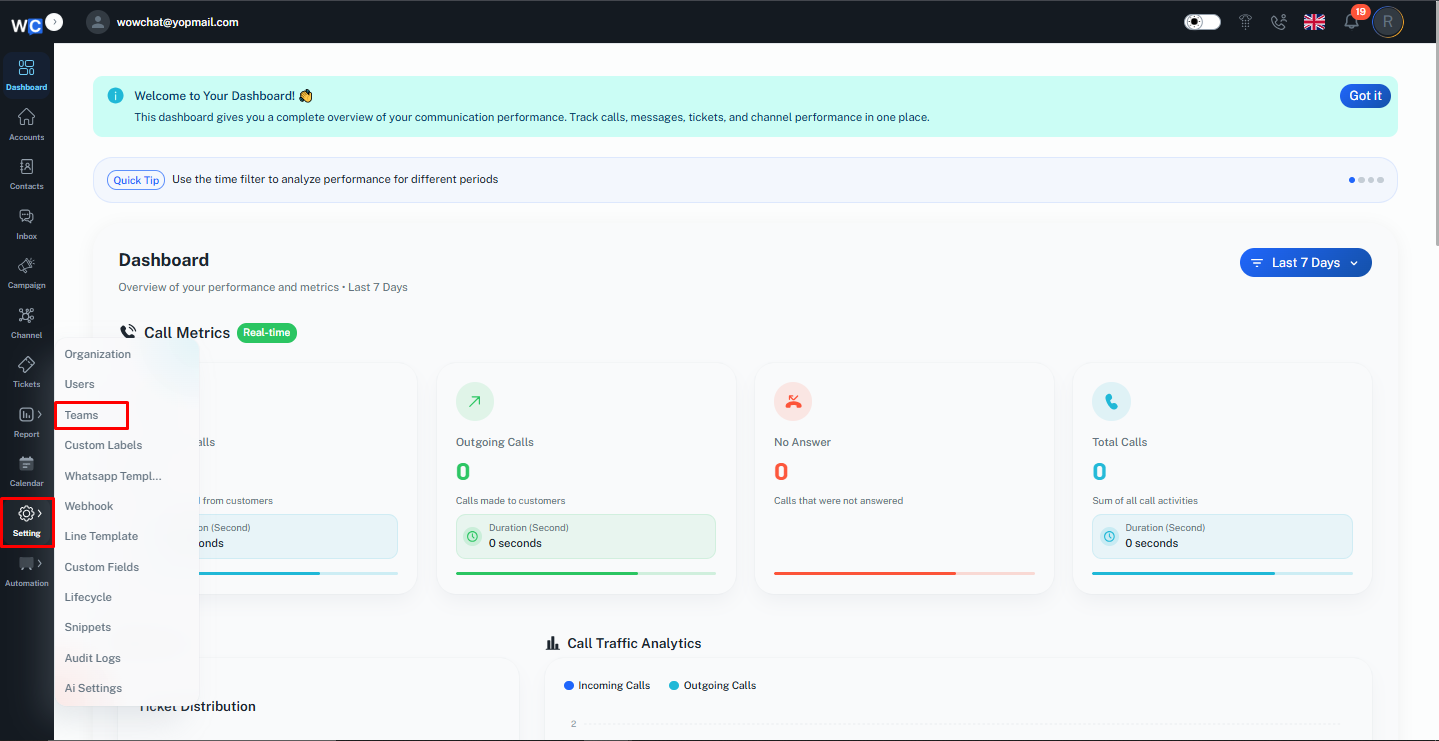The image size is (1439, 741).
Task: Toggle Incoming Calls series in chart legend
Action: [x=607, y=686]
